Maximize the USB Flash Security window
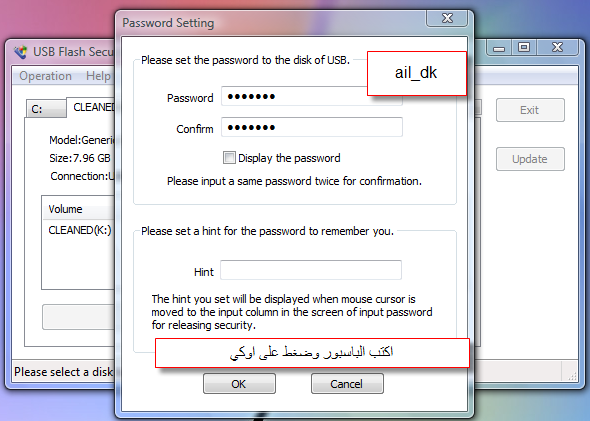590x421 pixels. [x=524, y=47]
